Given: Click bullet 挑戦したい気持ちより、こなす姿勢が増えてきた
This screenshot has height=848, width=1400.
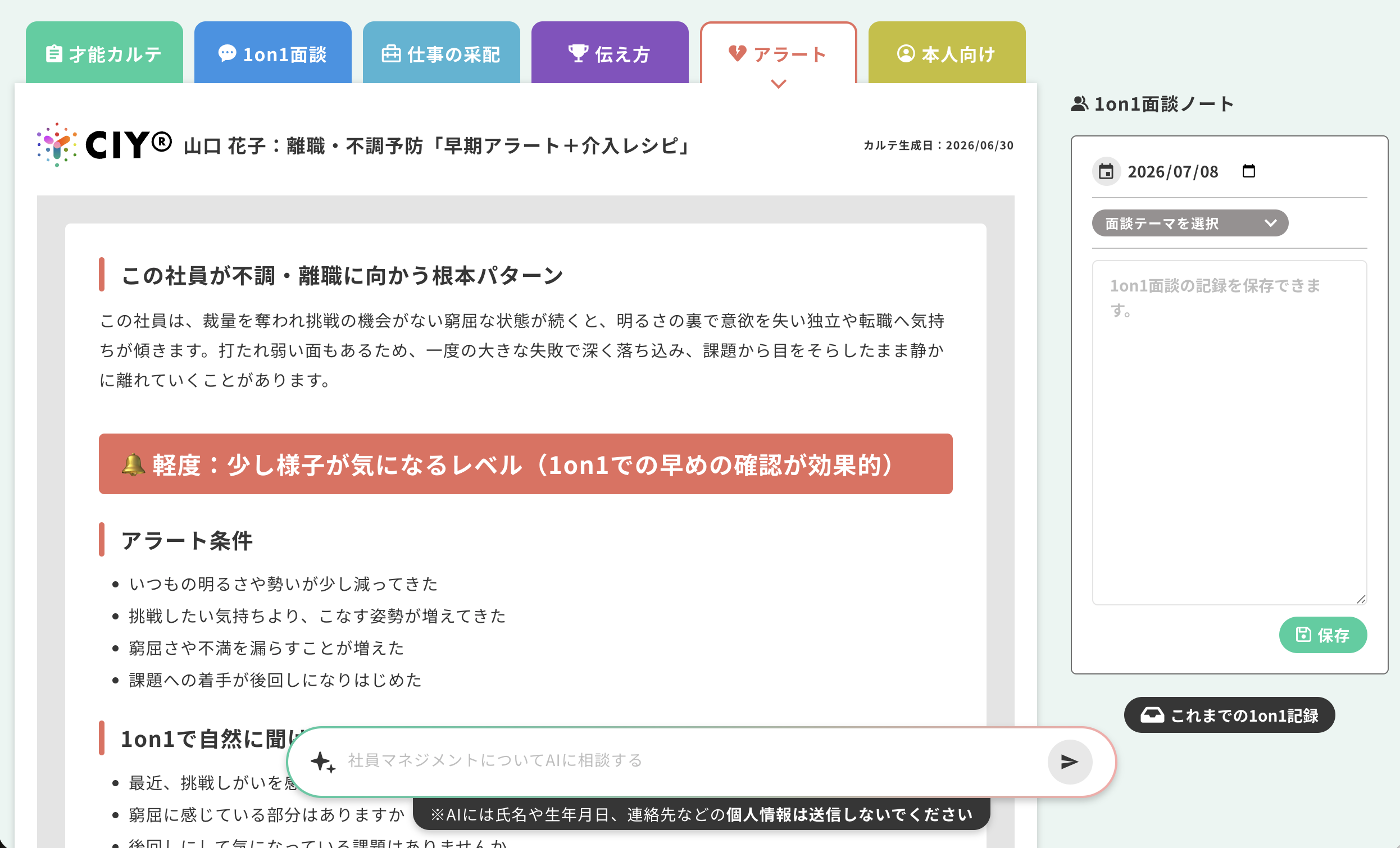Looking at the screenshot, I should tap(317, 616).
